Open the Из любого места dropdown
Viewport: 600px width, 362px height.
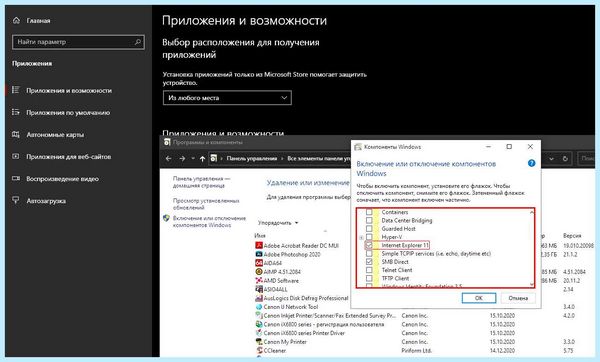[x=227, y=98]
